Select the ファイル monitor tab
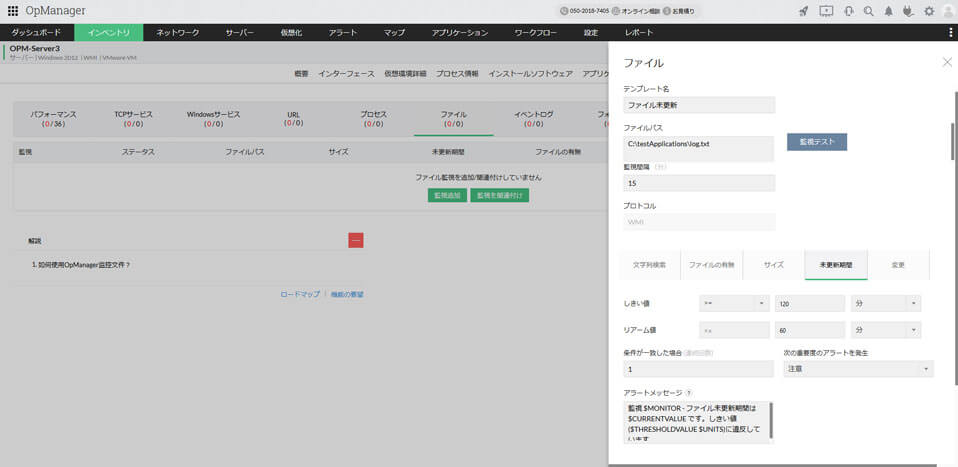 click(453, 119)
